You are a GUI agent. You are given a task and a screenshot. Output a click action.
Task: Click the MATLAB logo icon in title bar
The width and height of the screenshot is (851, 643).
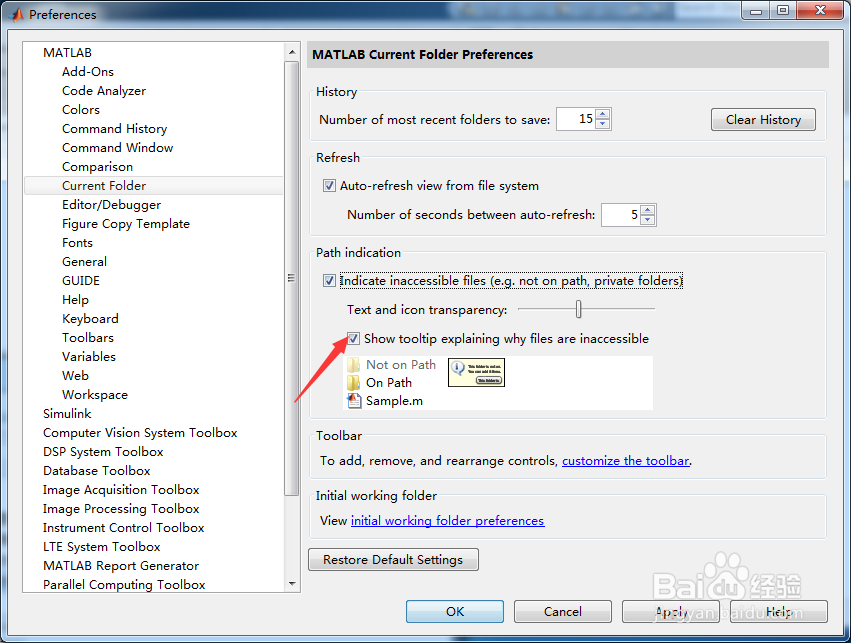pyautogui.click(x=16, y=14)
